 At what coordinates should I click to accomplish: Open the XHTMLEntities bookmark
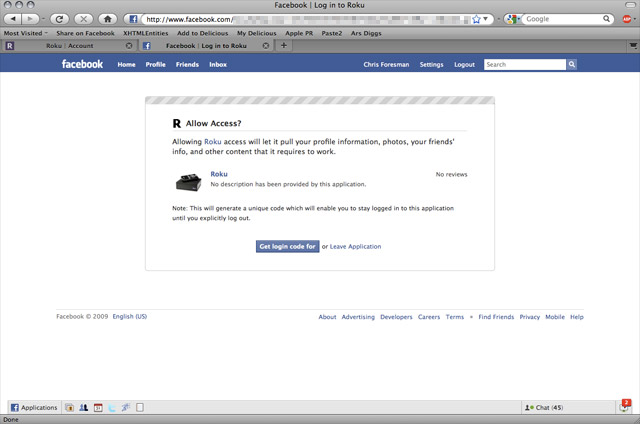point(146,33)
